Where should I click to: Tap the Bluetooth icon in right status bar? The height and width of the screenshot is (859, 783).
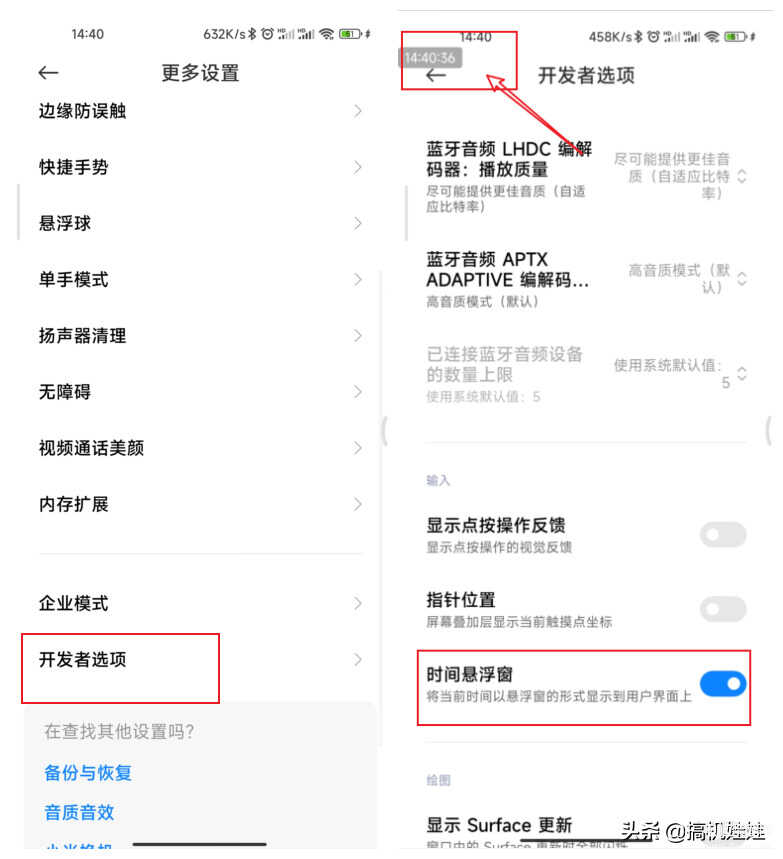tap(638, 37)
